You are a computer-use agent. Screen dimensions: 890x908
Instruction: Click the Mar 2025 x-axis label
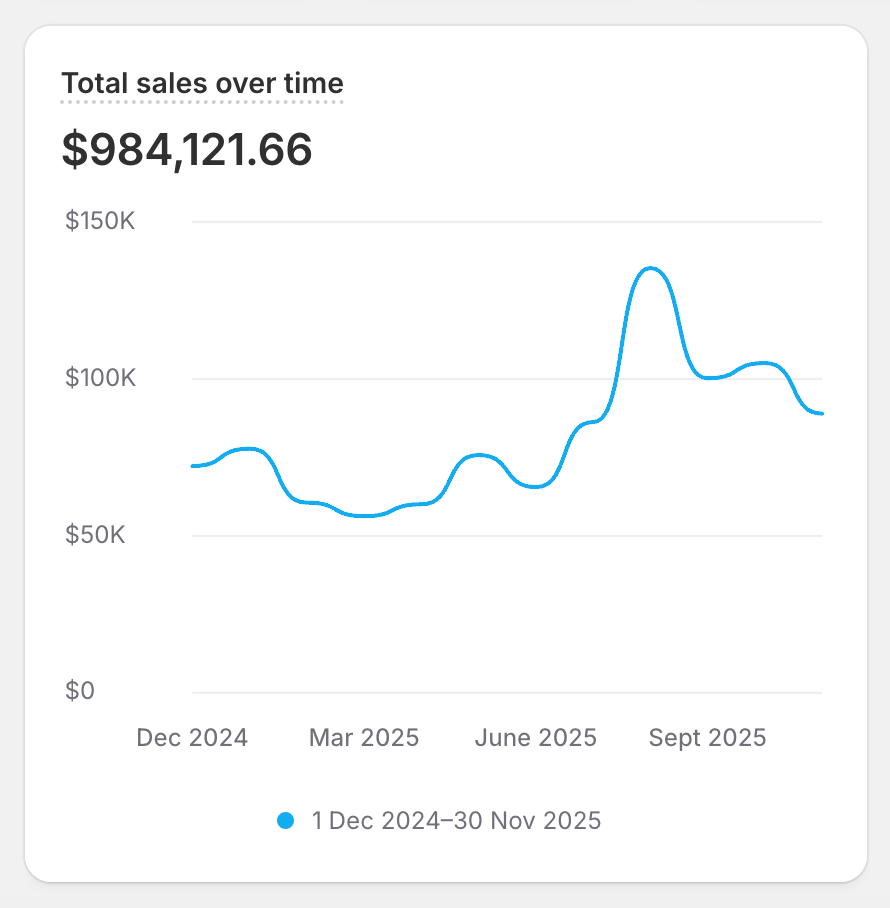[x=364, y=738]
